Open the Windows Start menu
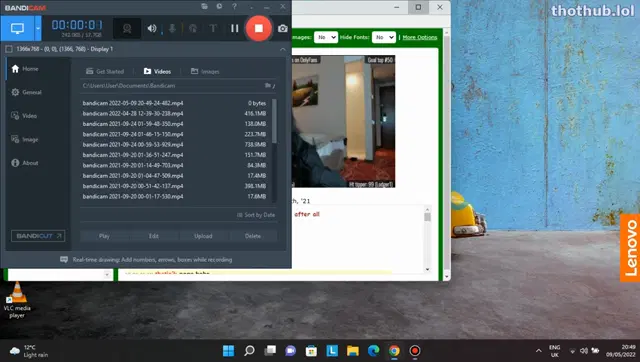 (229, 351)
